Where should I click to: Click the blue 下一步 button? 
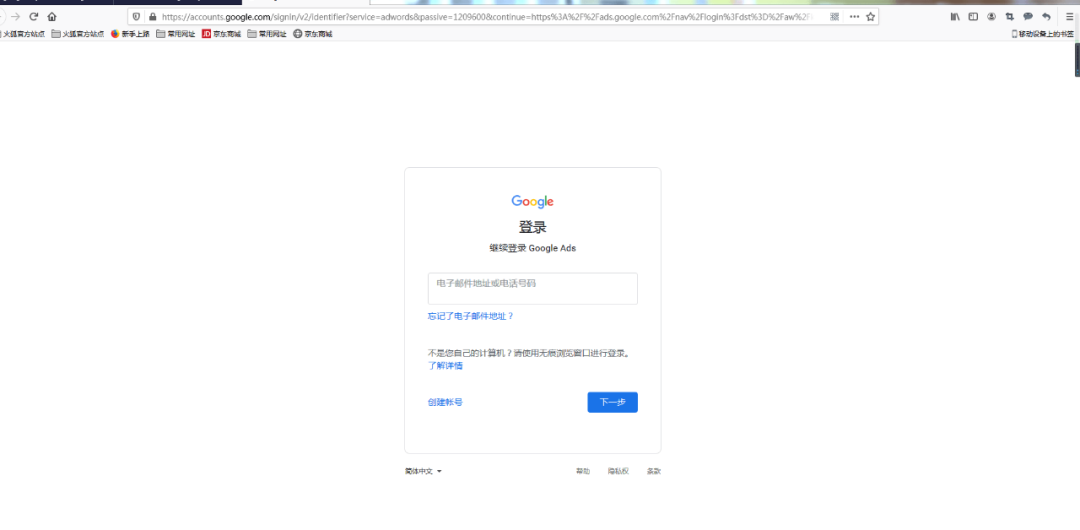pos(612,402)
